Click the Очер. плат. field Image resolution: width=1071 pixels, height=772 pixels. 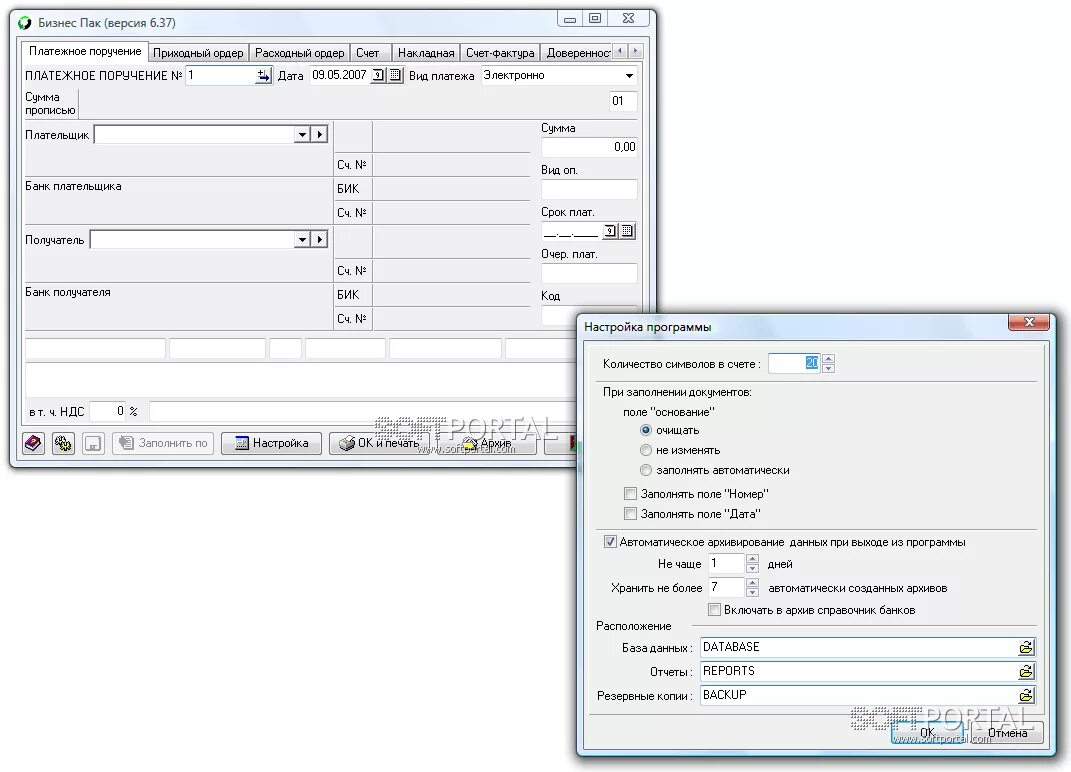click(589, 273)
